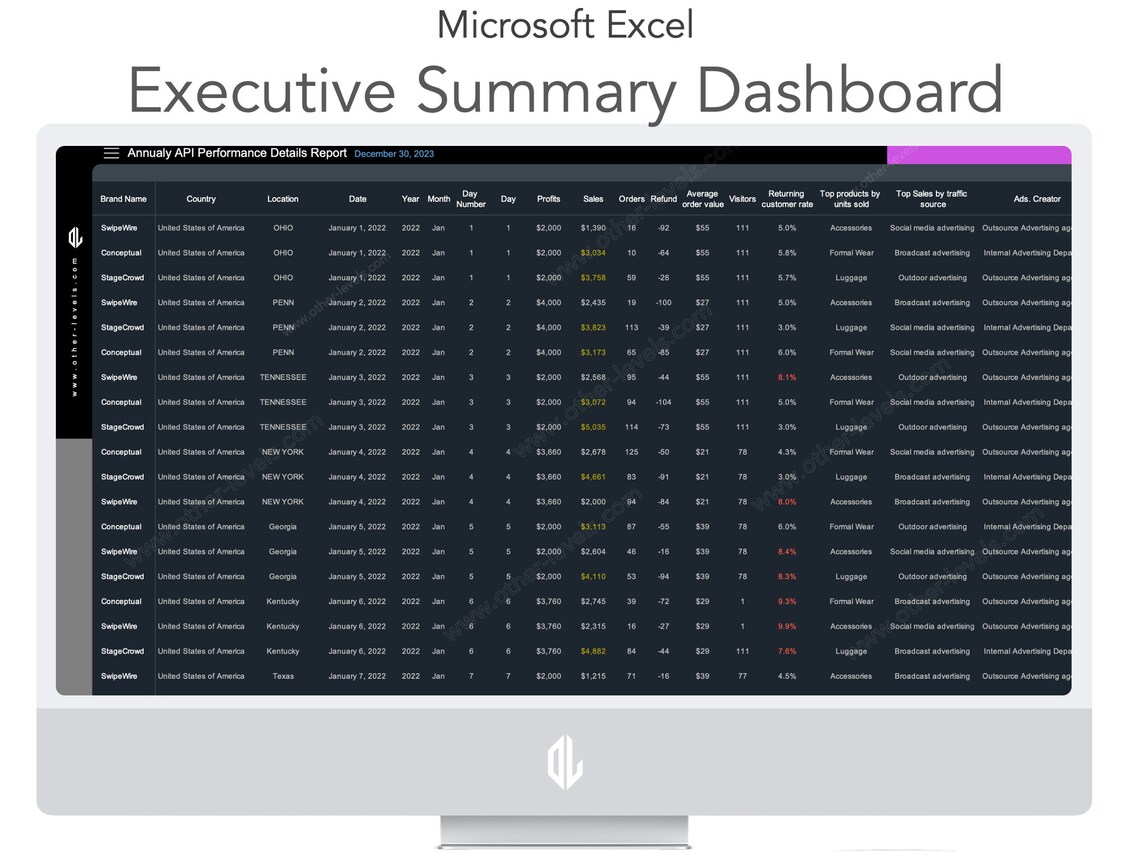Click the StageCrowd brand in the Kentucky row

click(122, 651)
